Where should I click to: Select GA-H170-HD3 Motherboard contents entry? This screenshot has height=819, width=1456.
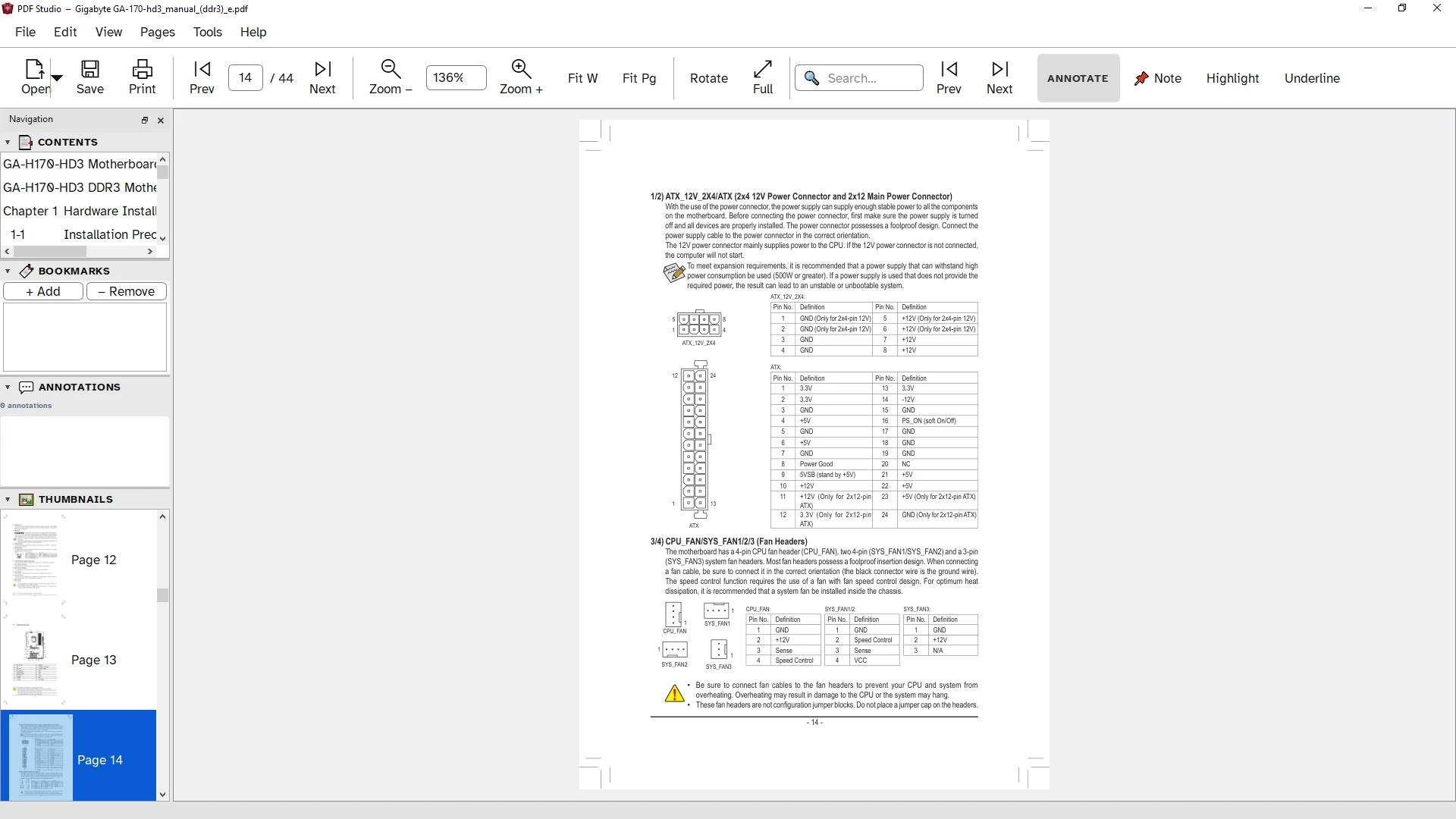coord(79,164)
